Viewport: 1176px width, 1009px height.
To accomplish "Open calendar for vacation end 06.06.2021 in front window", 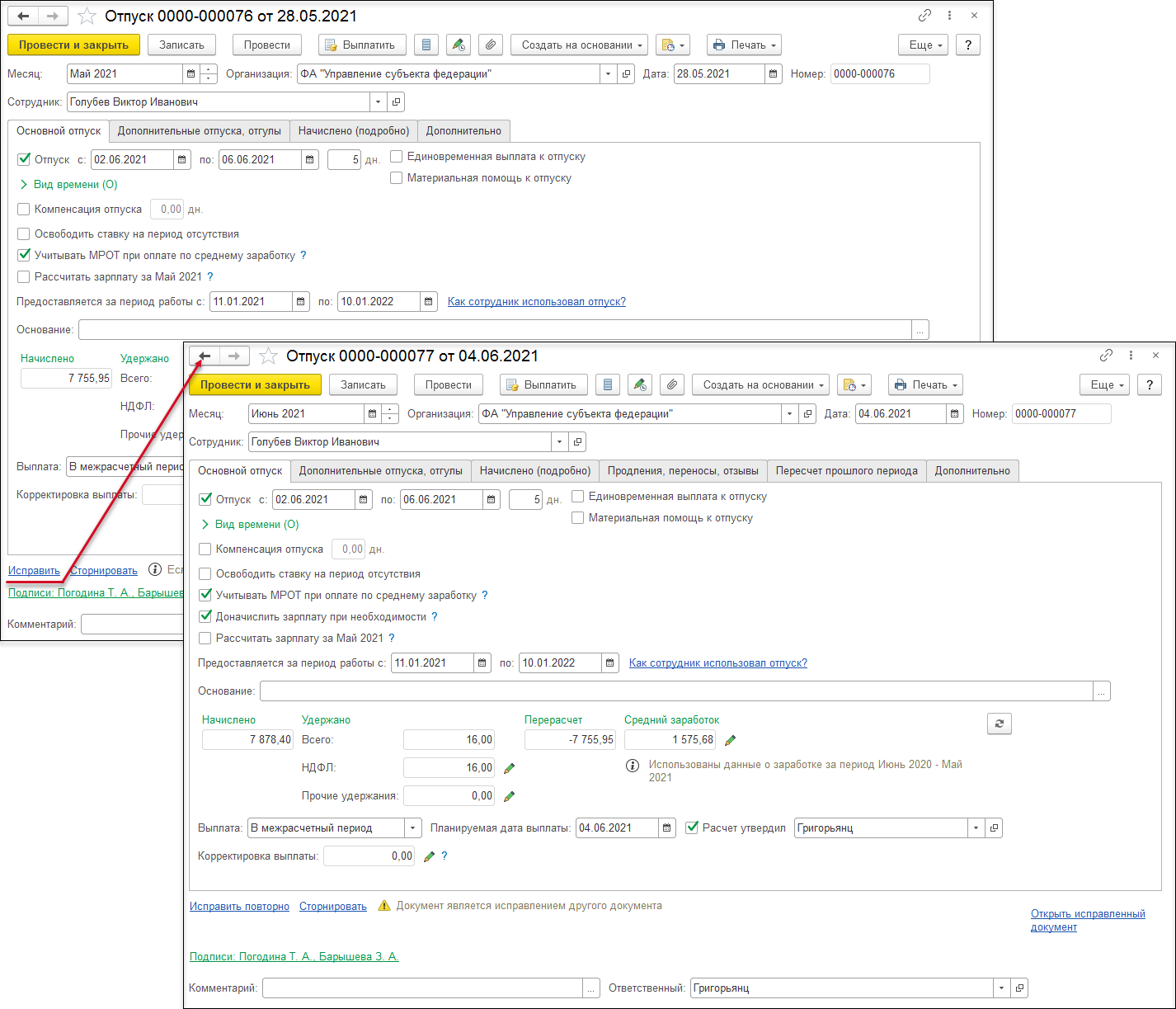I will [x=492, y=499].
